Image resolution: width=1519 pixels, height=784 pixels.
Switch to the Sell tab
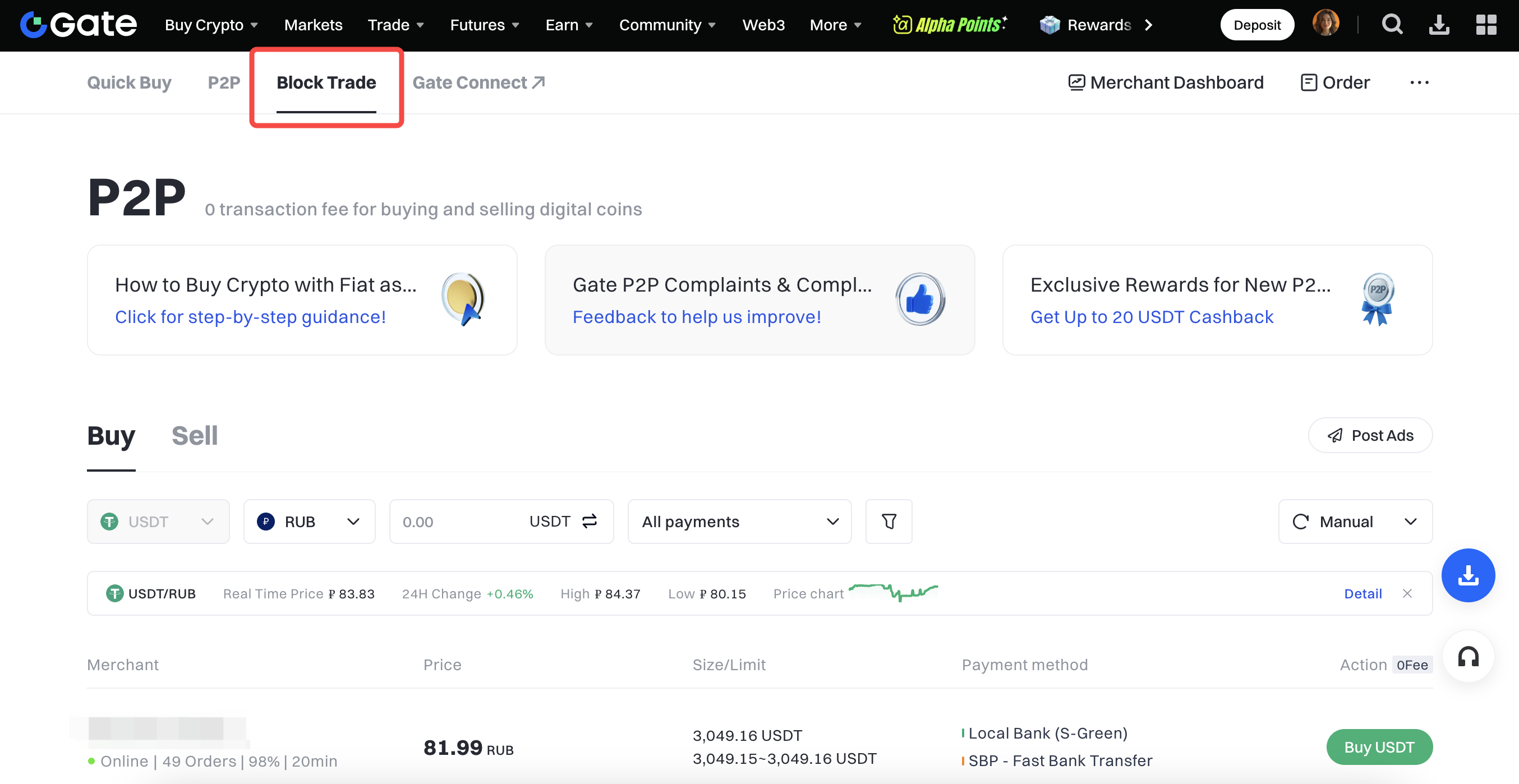195,436
